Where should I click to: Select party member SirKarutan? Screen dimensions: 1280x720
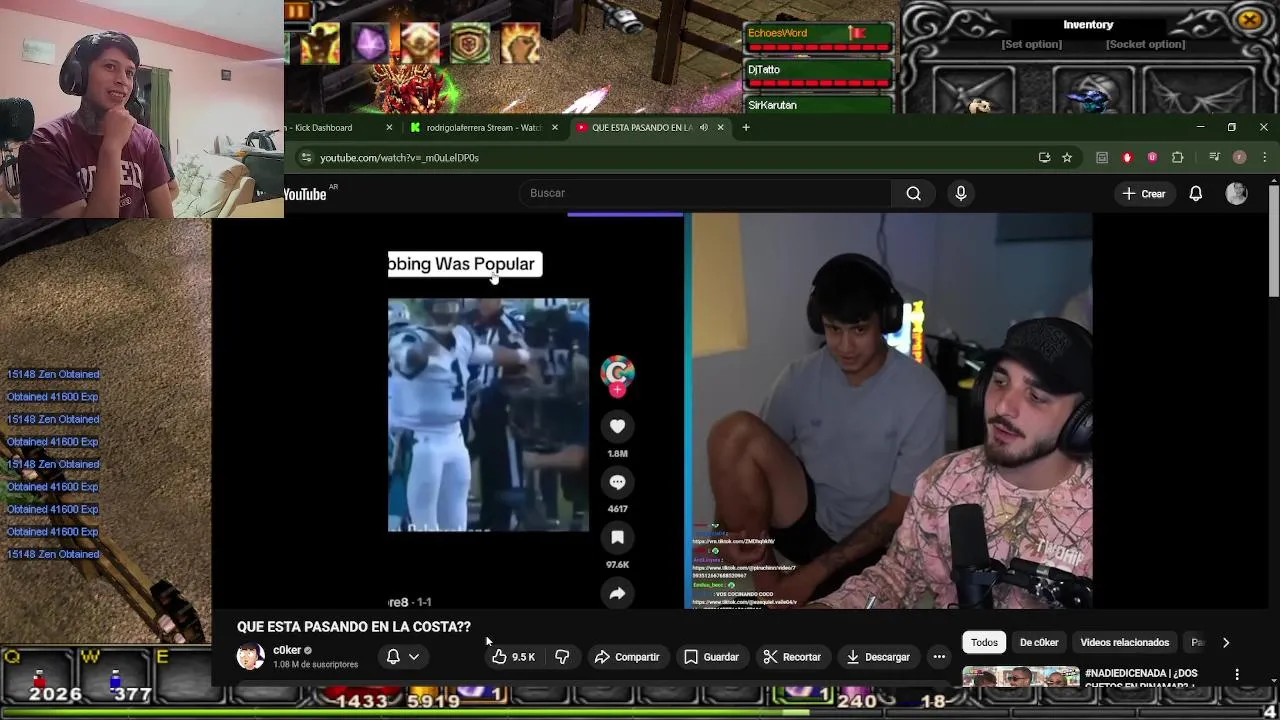click(x=818, y=105)
